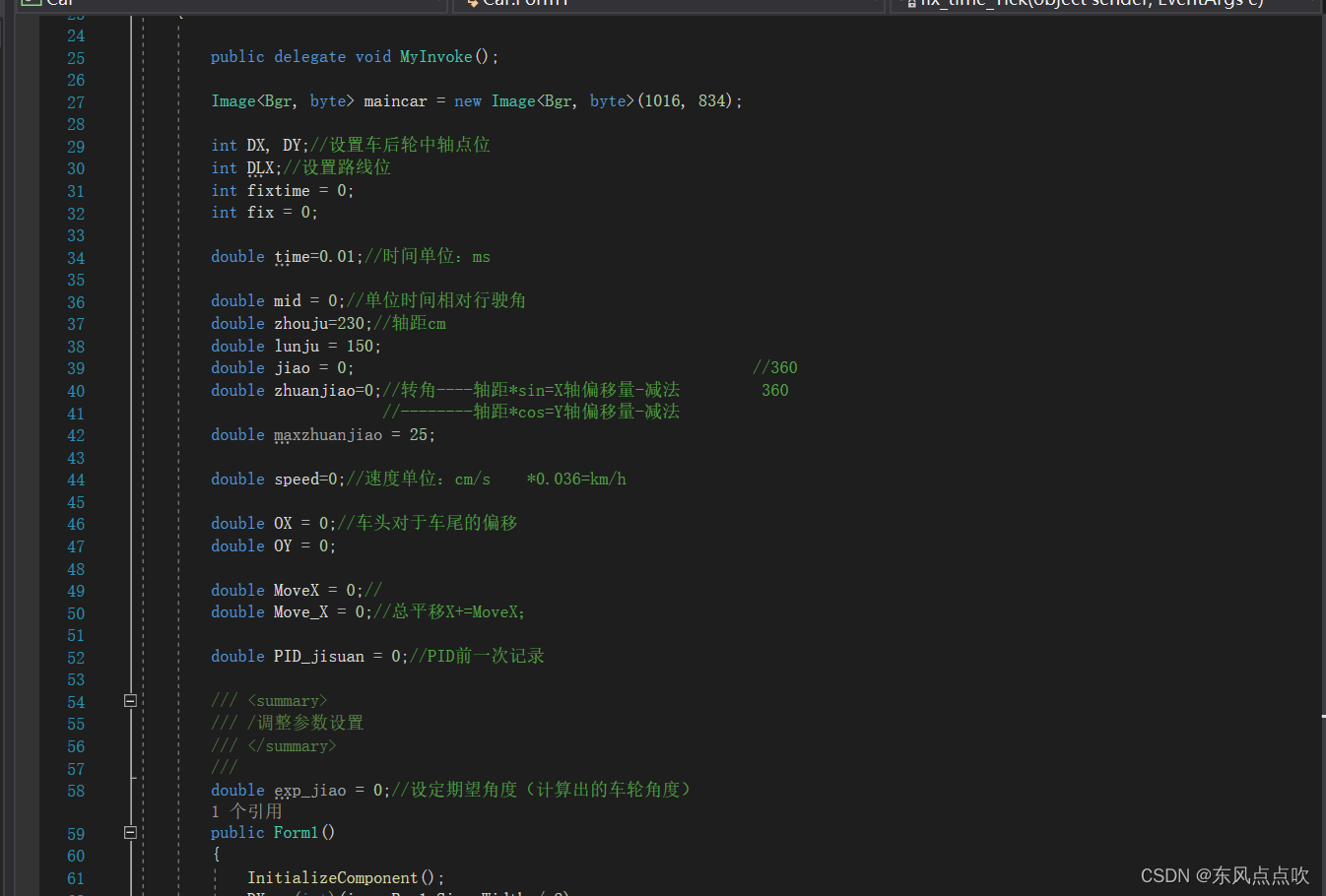Click the comment '//车头对于车尾的偏移'

point(428,524)
